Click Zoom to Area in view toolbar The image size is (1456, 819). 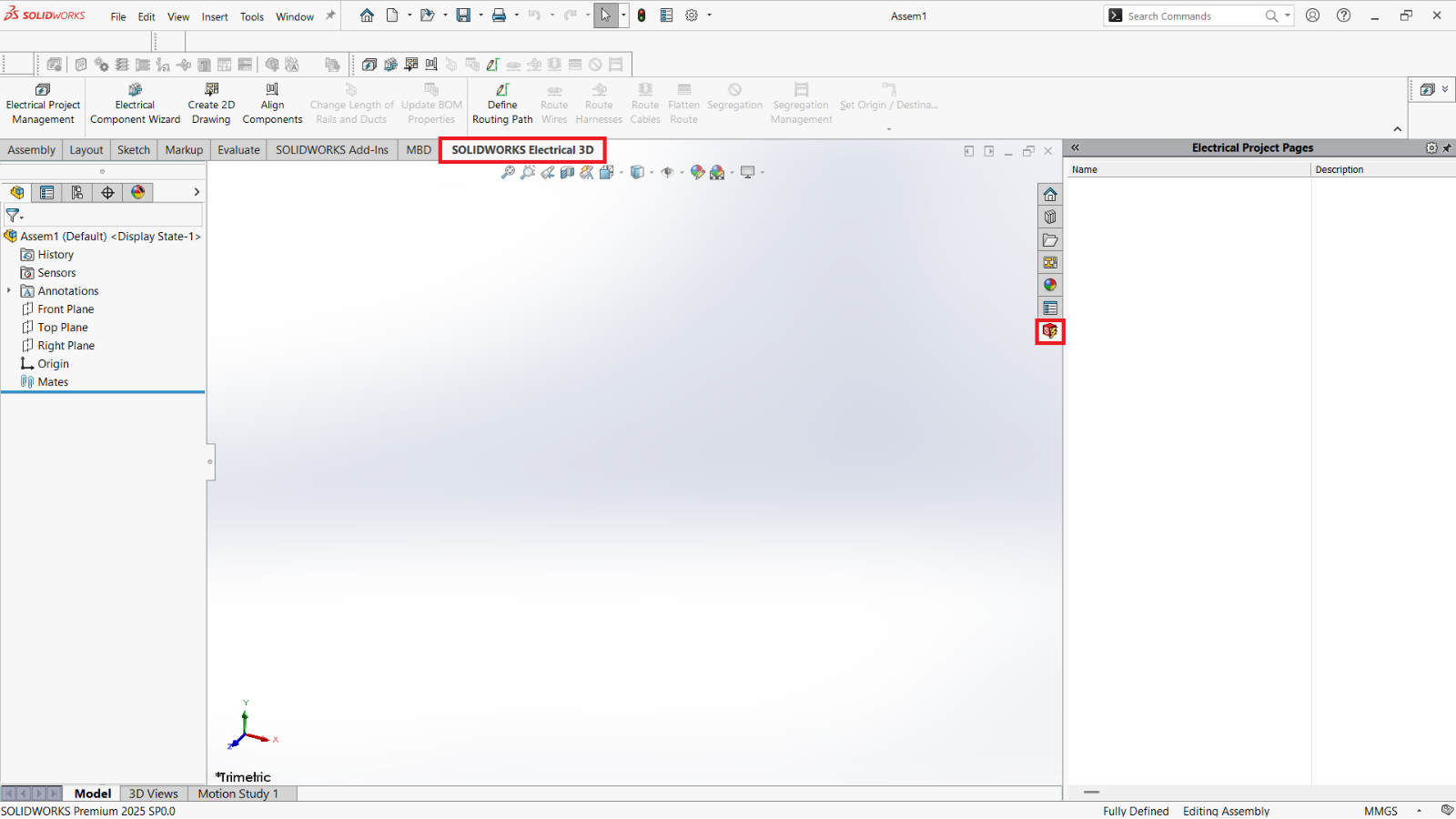[x=528, y=172]
